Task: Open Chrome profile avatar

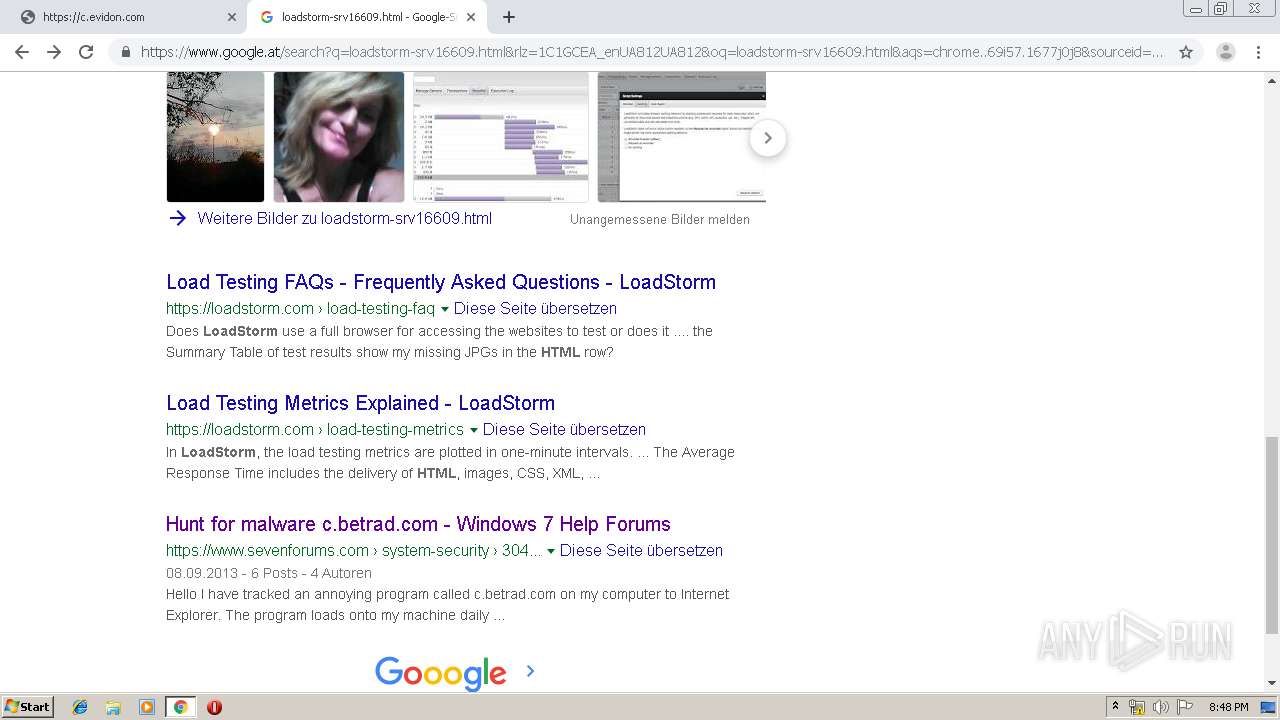Action: click(1225, 52)
